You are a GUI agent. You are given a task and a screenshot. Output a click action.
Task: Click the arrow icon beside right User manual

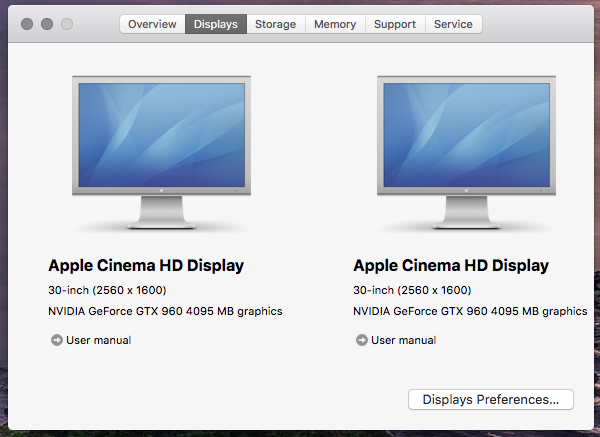(362, 340)
